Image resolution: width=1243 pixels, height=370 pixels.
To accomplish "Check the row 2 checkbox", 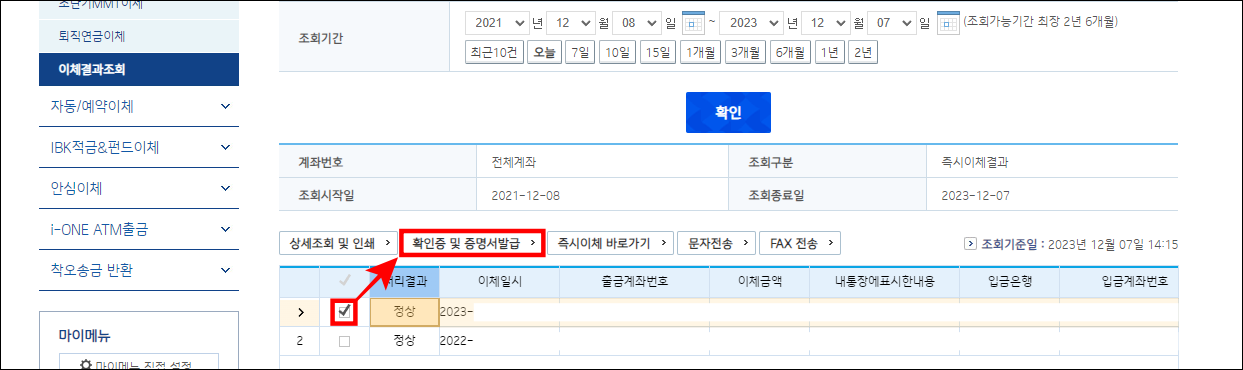I will pyautogui.click(x=345, y=341).
